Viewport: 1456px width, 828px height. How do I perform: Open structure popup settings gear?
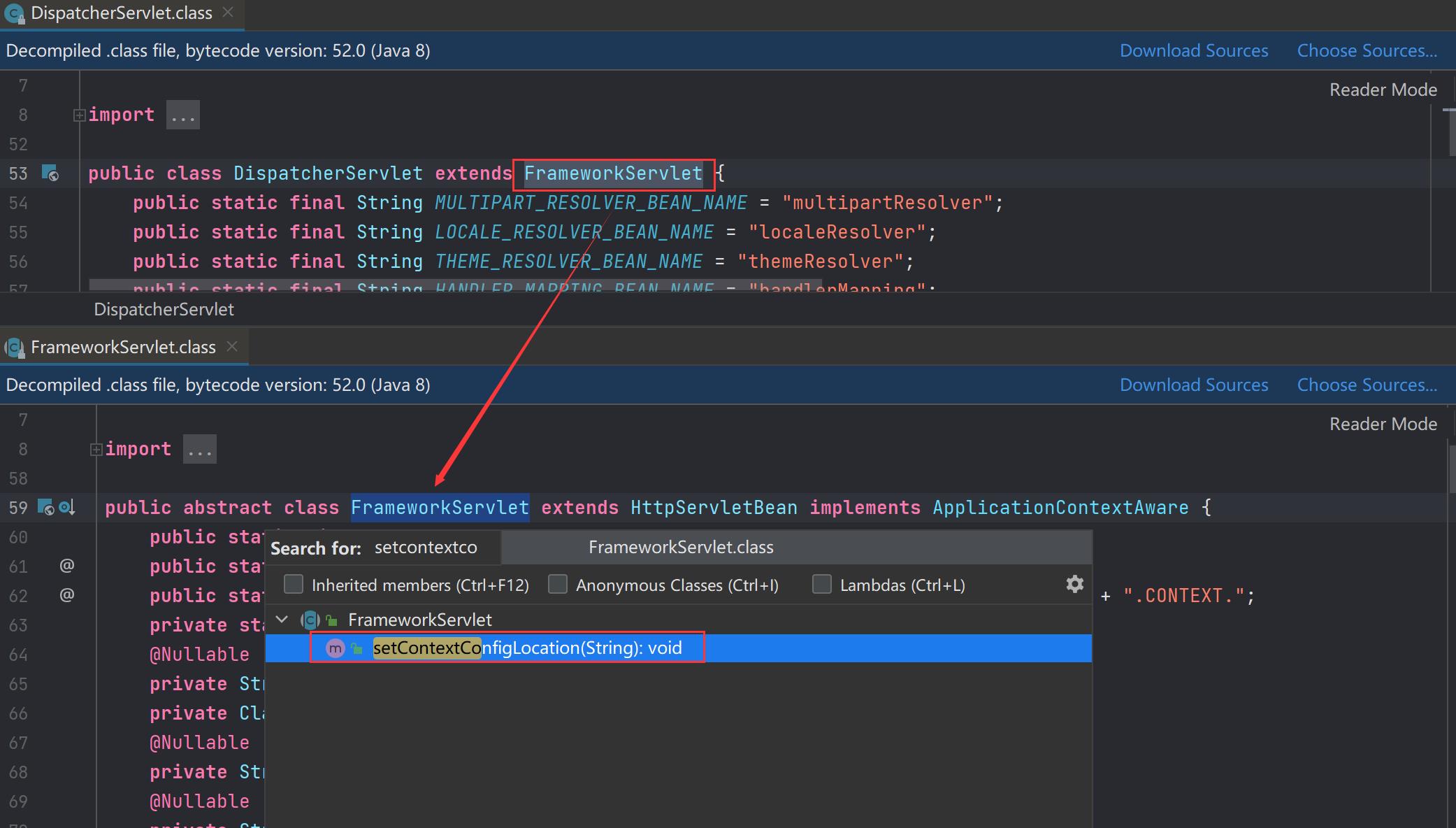pyautogui.click(x=1074, y=584)
